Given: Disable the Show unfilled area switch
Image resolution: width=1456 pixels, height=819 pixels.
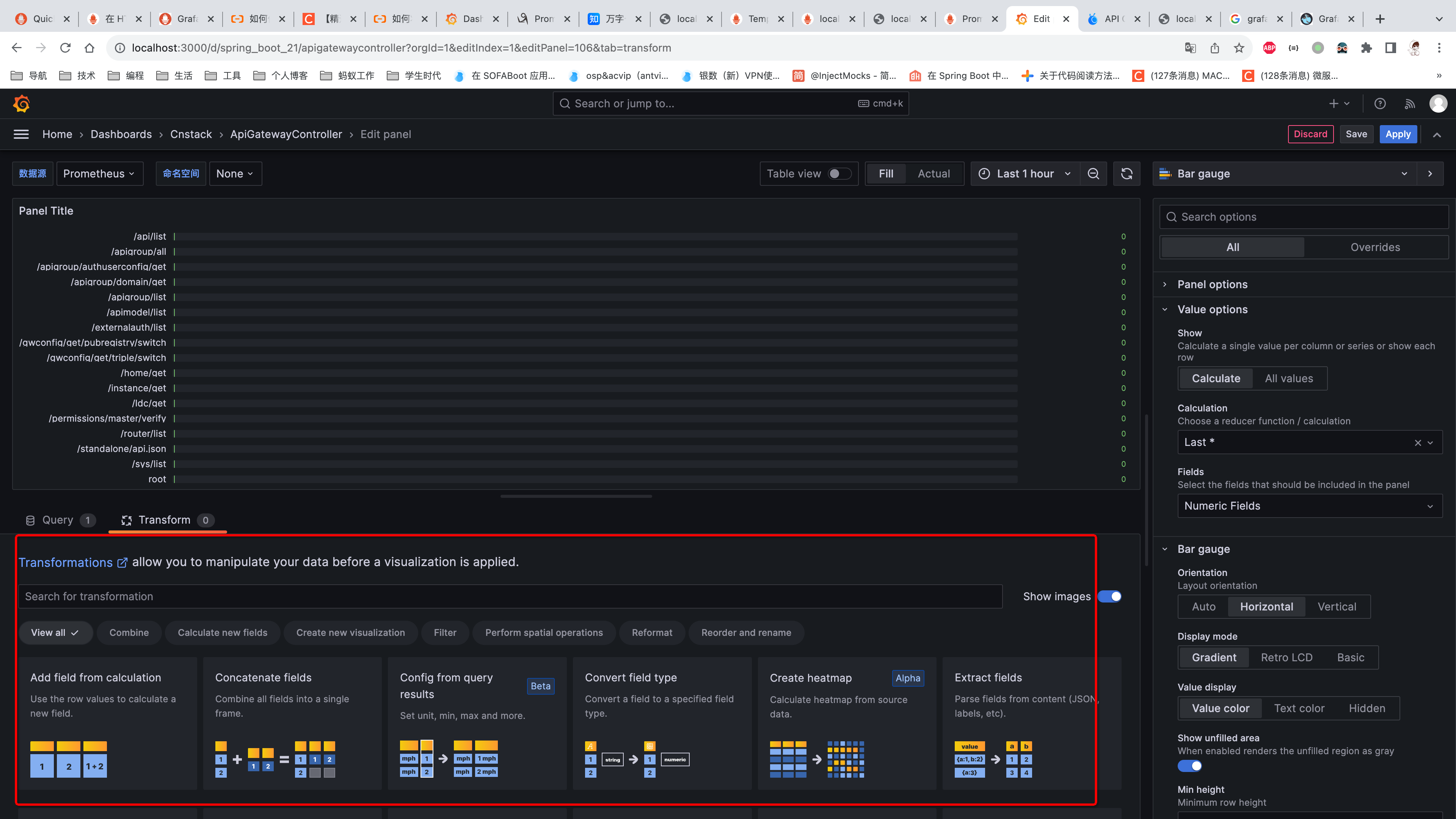Looking at the screenshot, I should tap(1189, 766).
